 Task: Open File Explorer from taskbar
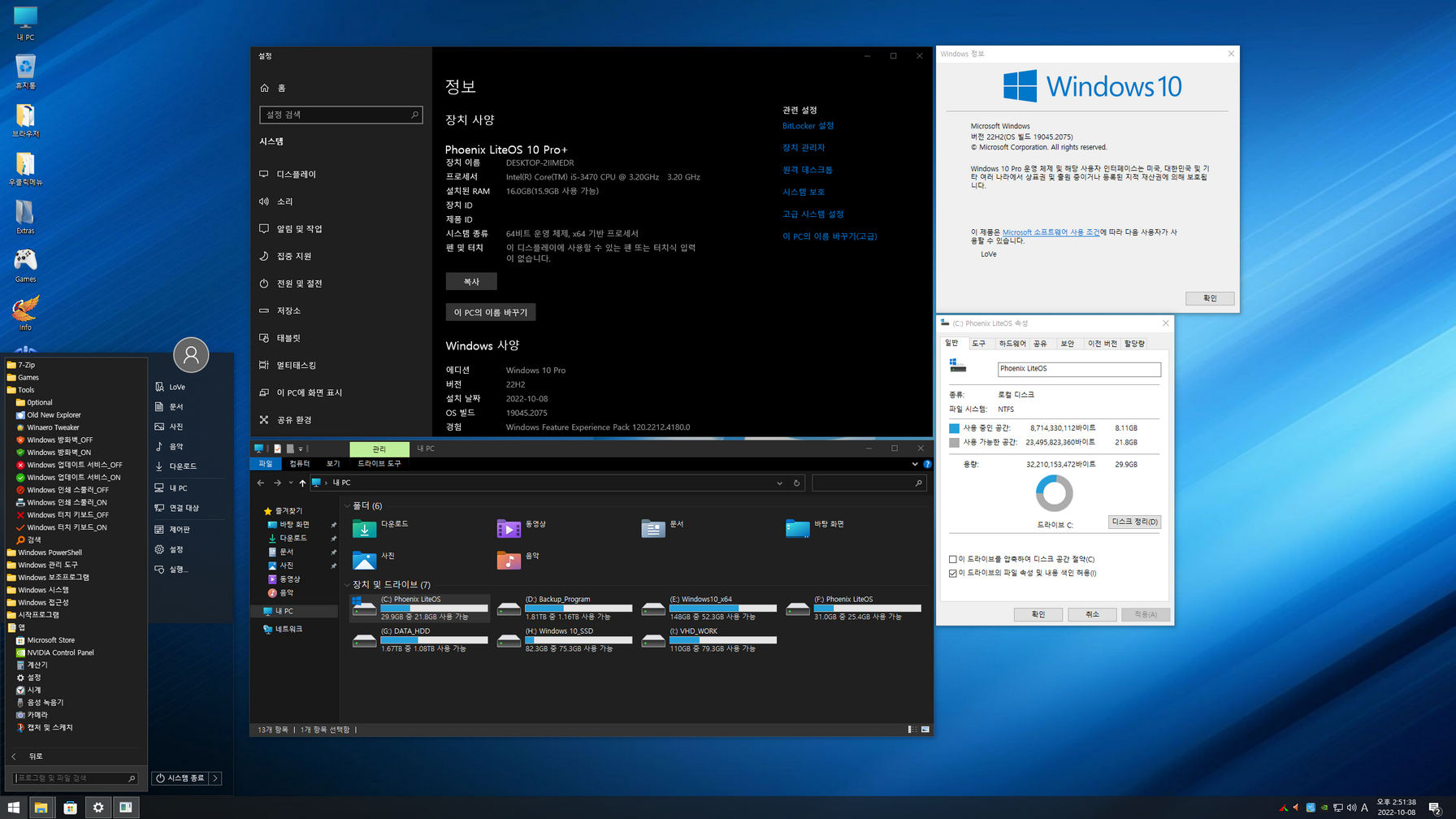(x=41, y=807)
